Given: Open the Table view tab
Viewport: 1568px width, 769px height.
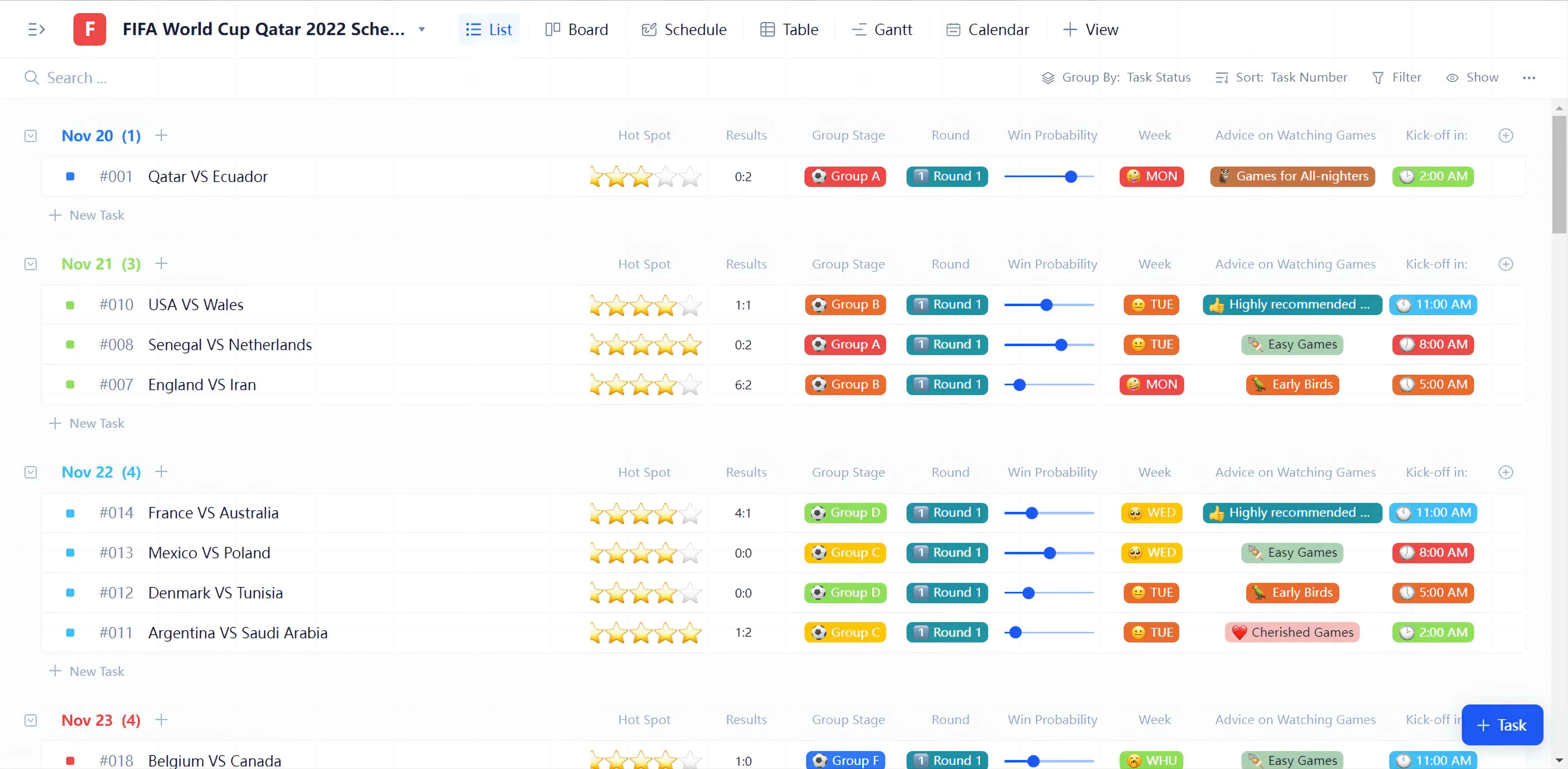Looking at the screenshot, I should [789, 29].
